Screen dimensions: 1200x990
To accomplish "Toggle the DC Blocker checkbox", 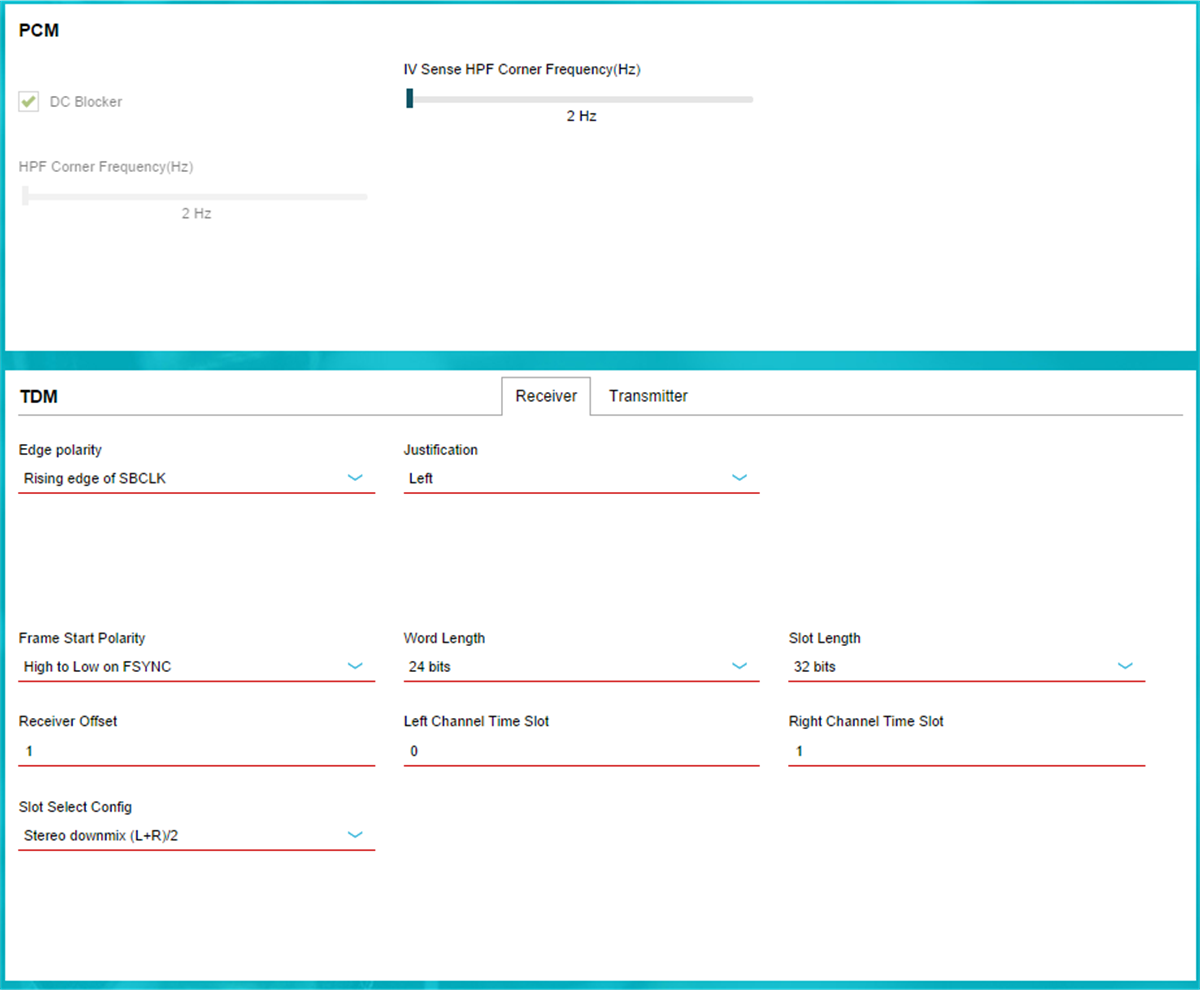I will coord(29,102).
